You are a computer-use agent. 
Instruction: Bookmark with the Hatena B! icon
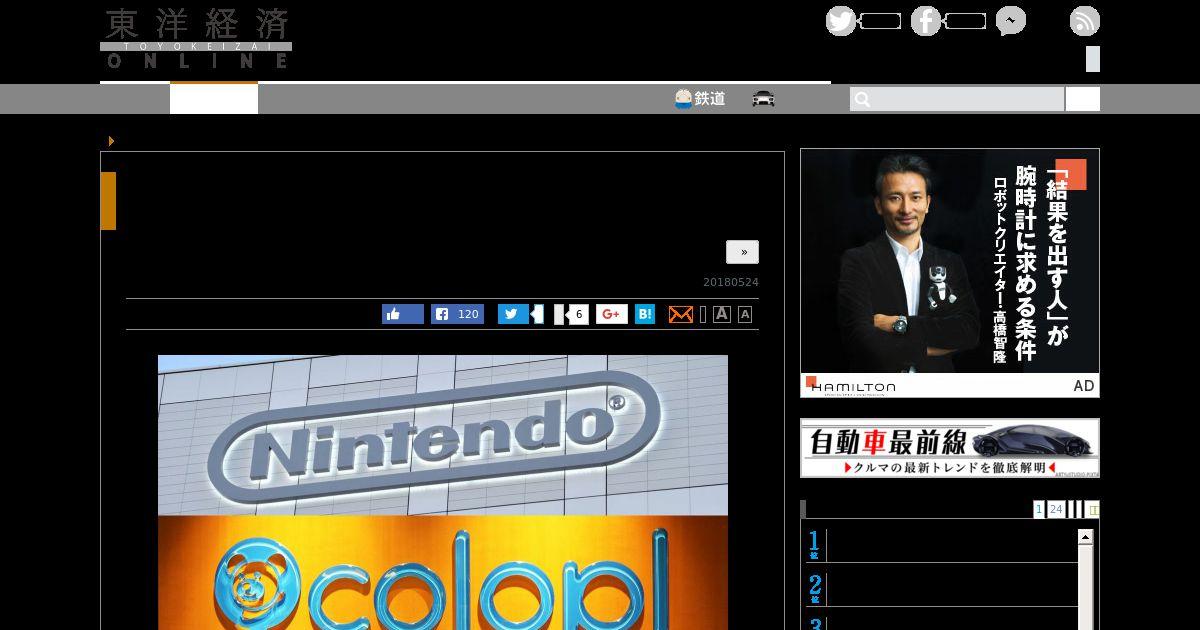[645, 314]
